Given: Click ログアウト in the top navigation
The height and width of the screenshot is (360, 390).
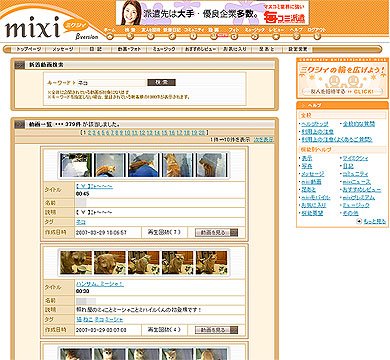Looking at the screenshot, I should [317, 33].
